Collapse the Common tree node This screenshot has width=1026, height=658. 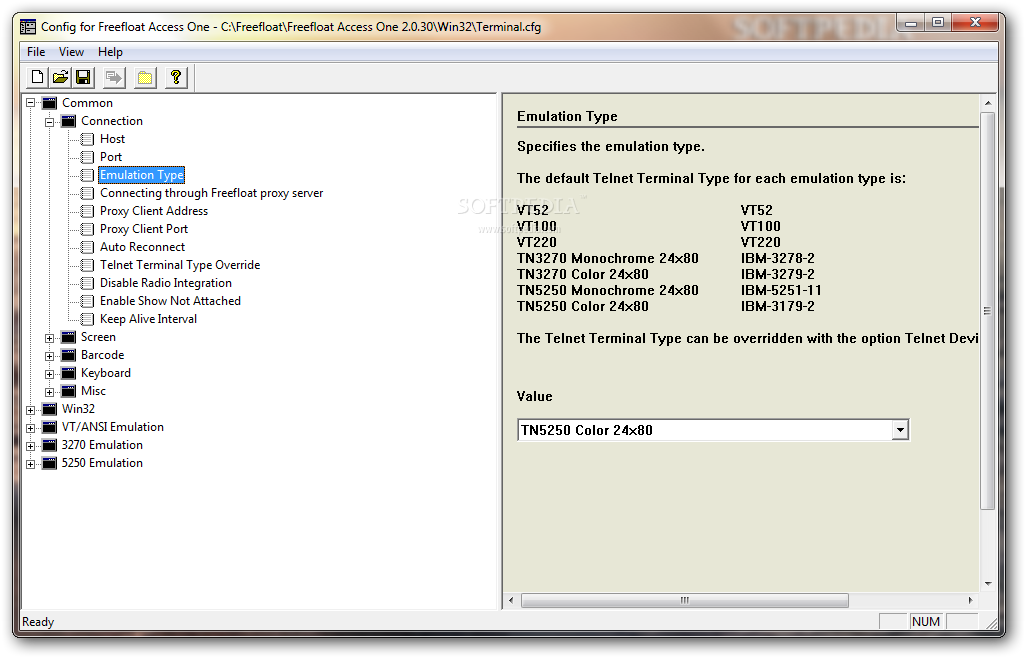point(30,103)
